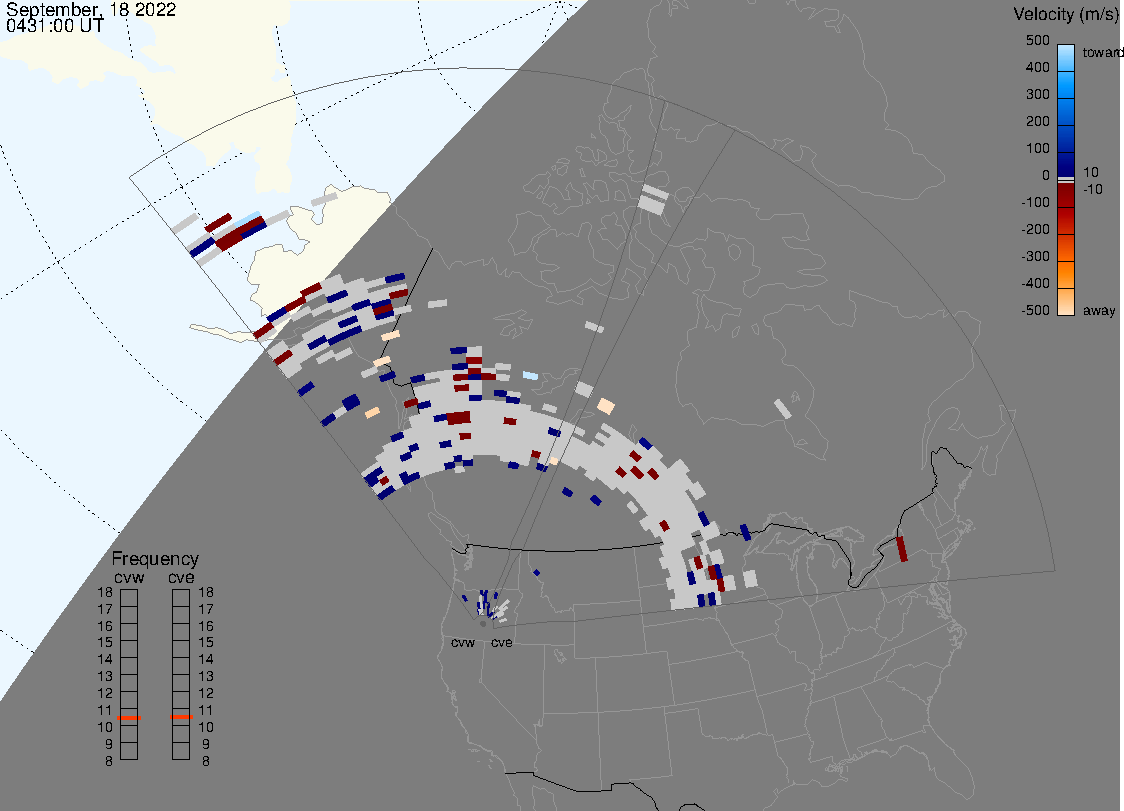Click the -300 label on velocity scale

point(1035,257)
